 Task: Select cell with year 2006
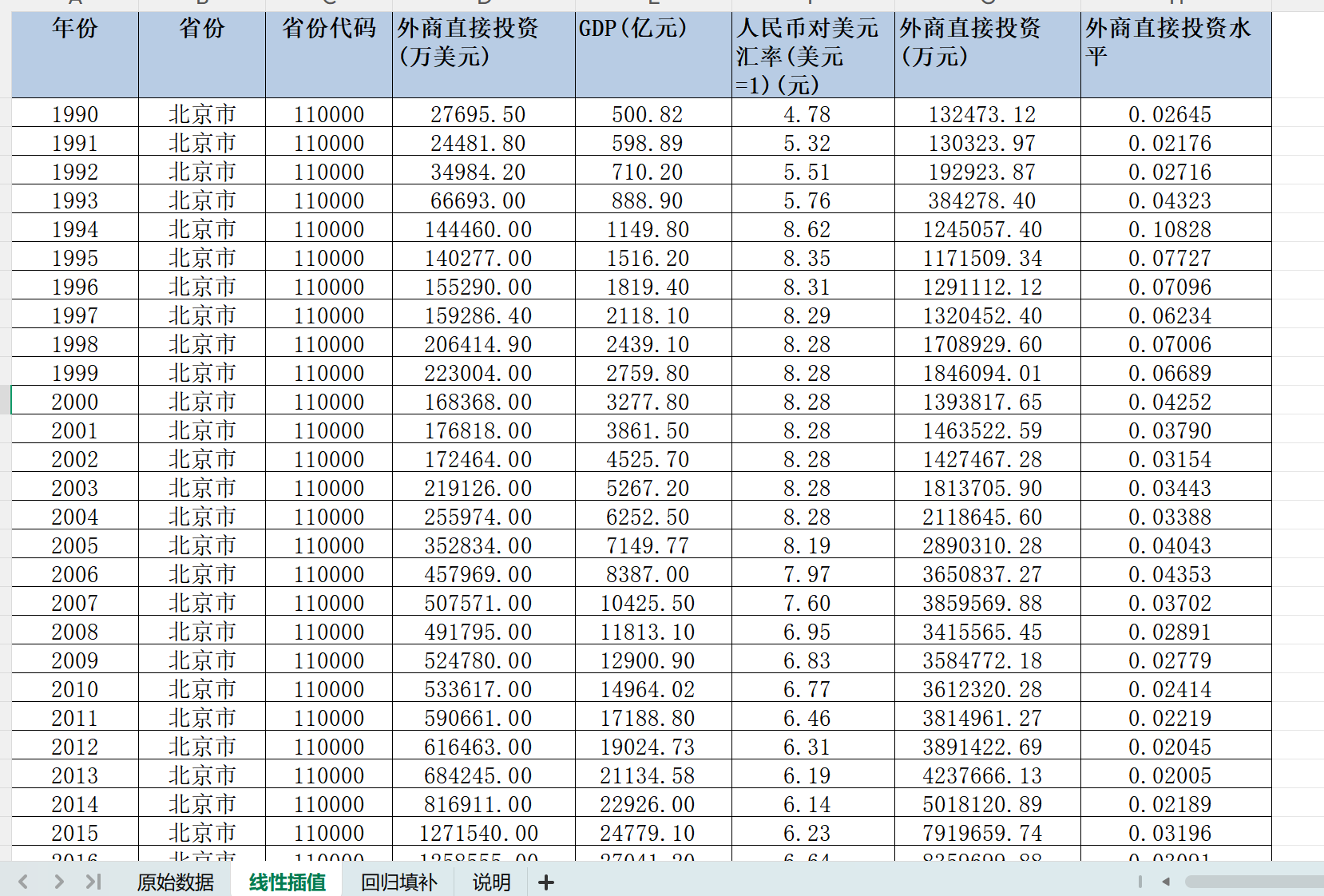pos(75,574)
